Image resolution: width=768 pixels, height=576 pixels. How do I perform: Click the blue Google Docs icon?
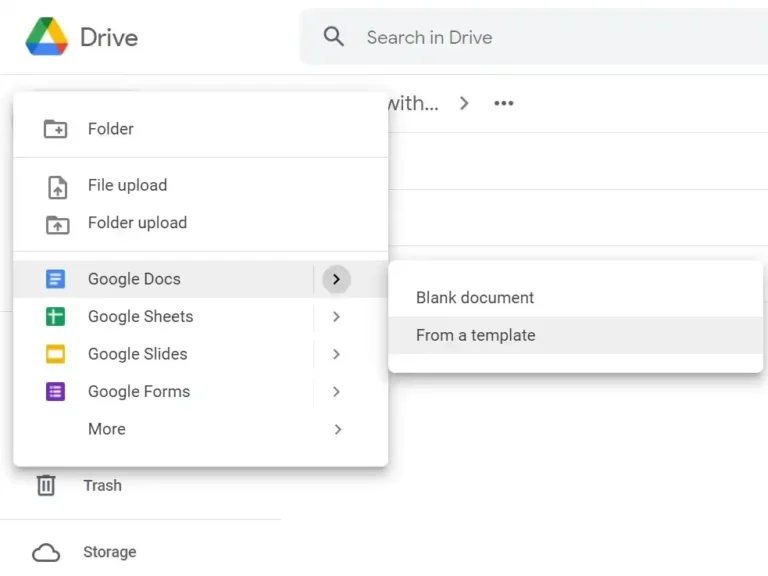tap(55, 279)
